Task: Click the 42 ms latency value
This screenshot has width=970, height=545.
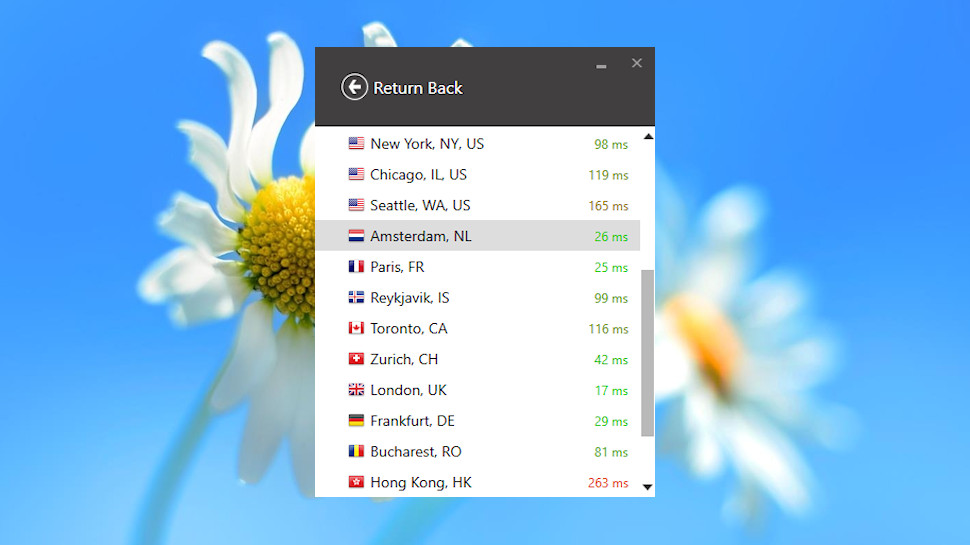Action: point(611,359)
